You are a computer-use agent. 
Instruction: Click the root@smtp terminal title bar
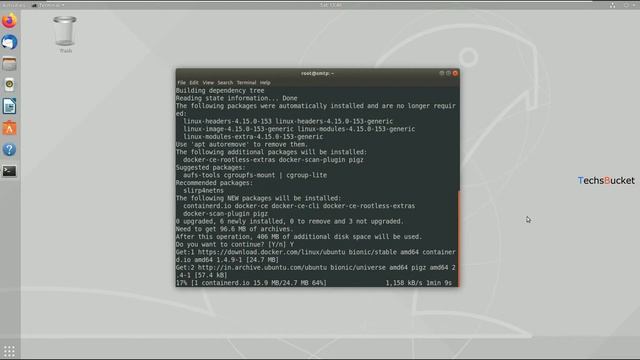318,73
